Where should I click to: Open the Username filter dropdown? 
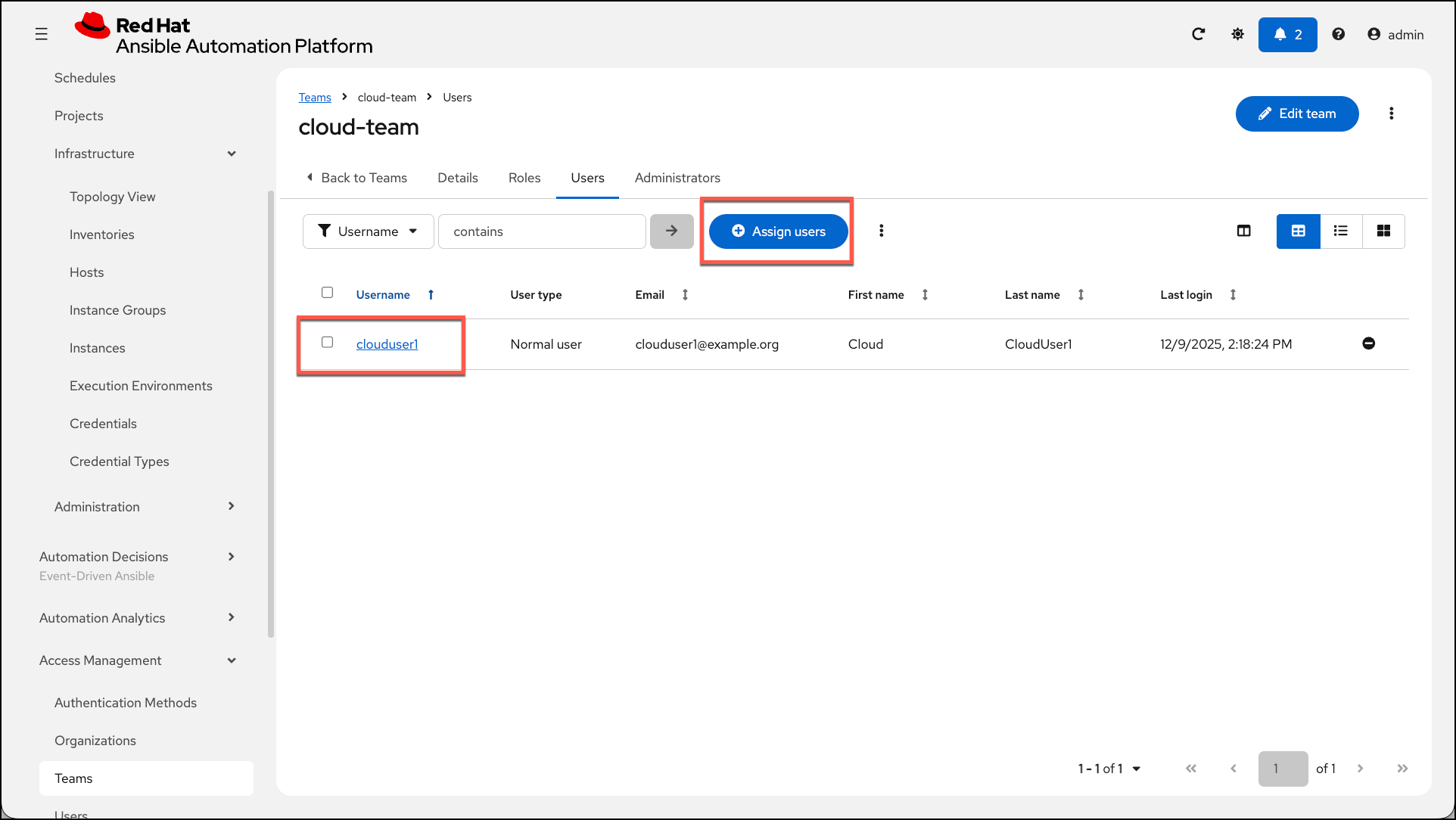(x=368, y=231)
